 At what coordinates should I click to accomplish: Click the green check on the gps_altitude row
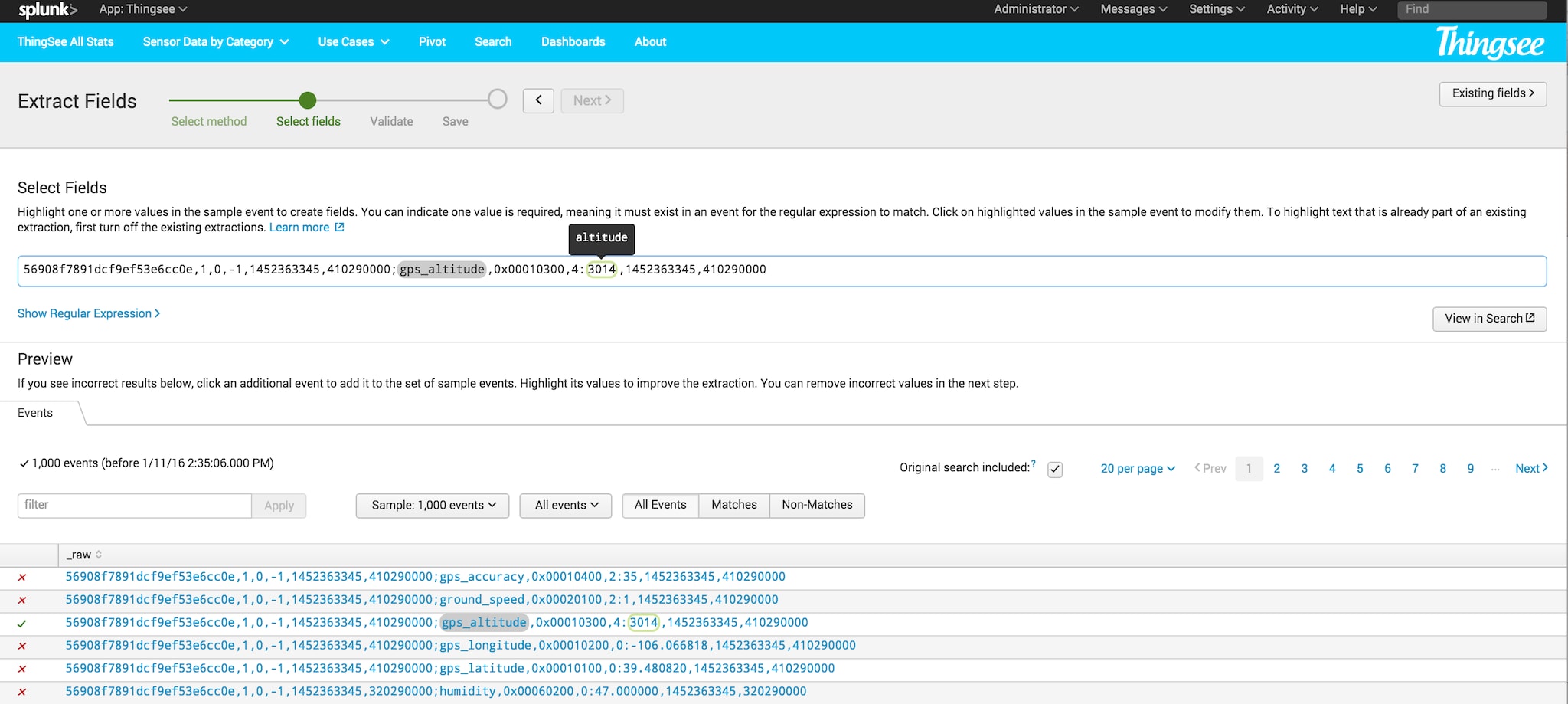[x=22, y=624]
